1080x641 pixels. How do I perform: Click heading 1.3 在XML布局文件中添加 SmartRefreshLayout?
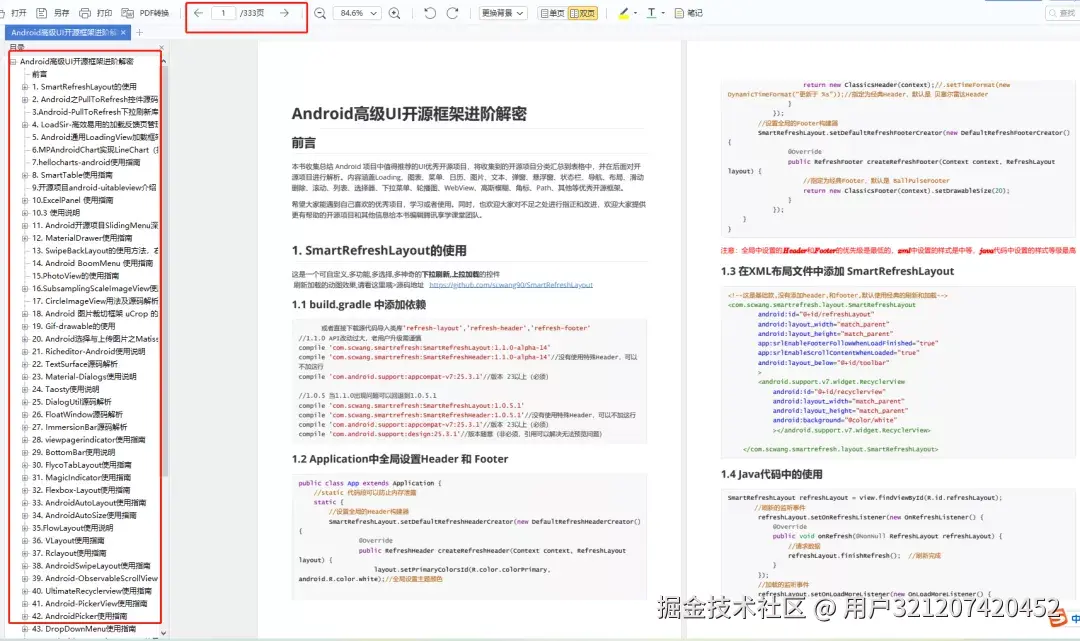837,271
